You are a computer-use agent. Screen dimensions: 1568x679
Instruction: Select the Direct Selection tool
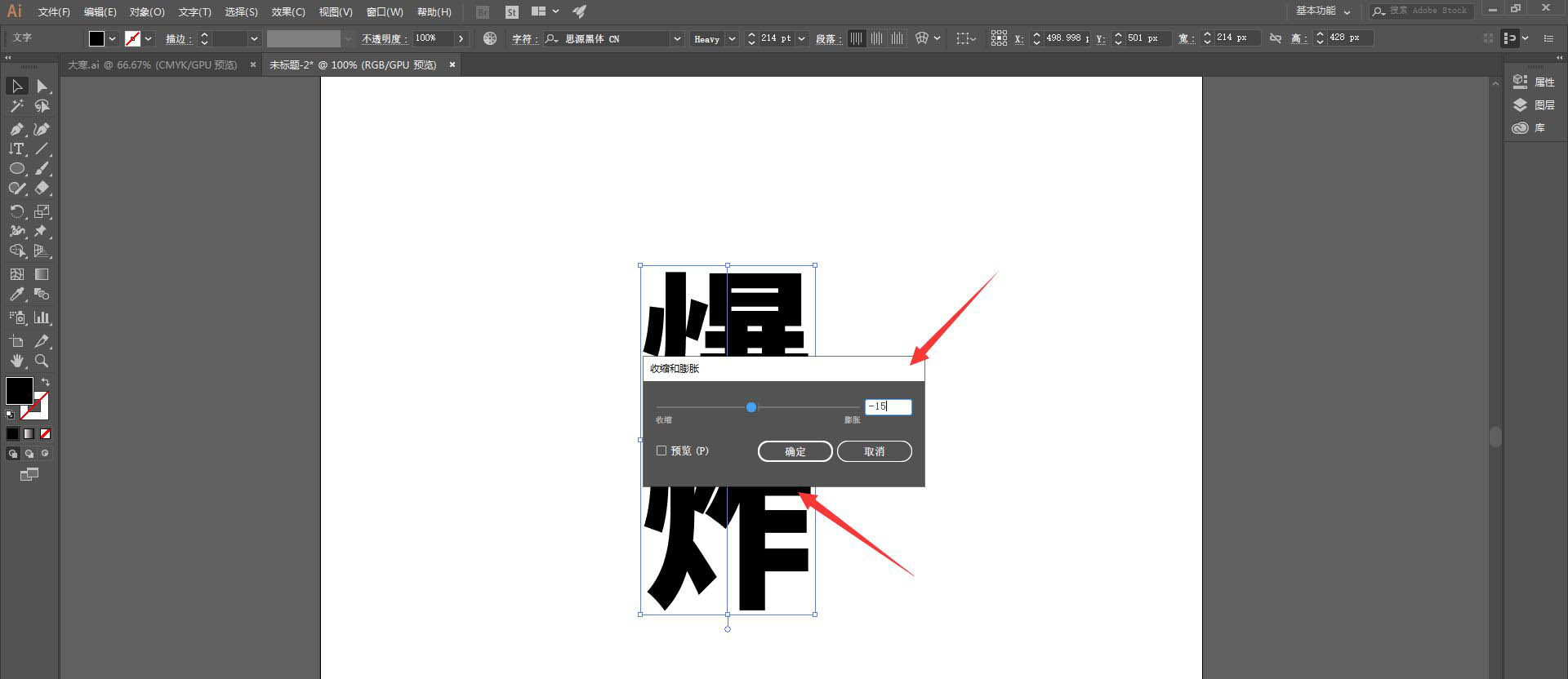(42, 86)
